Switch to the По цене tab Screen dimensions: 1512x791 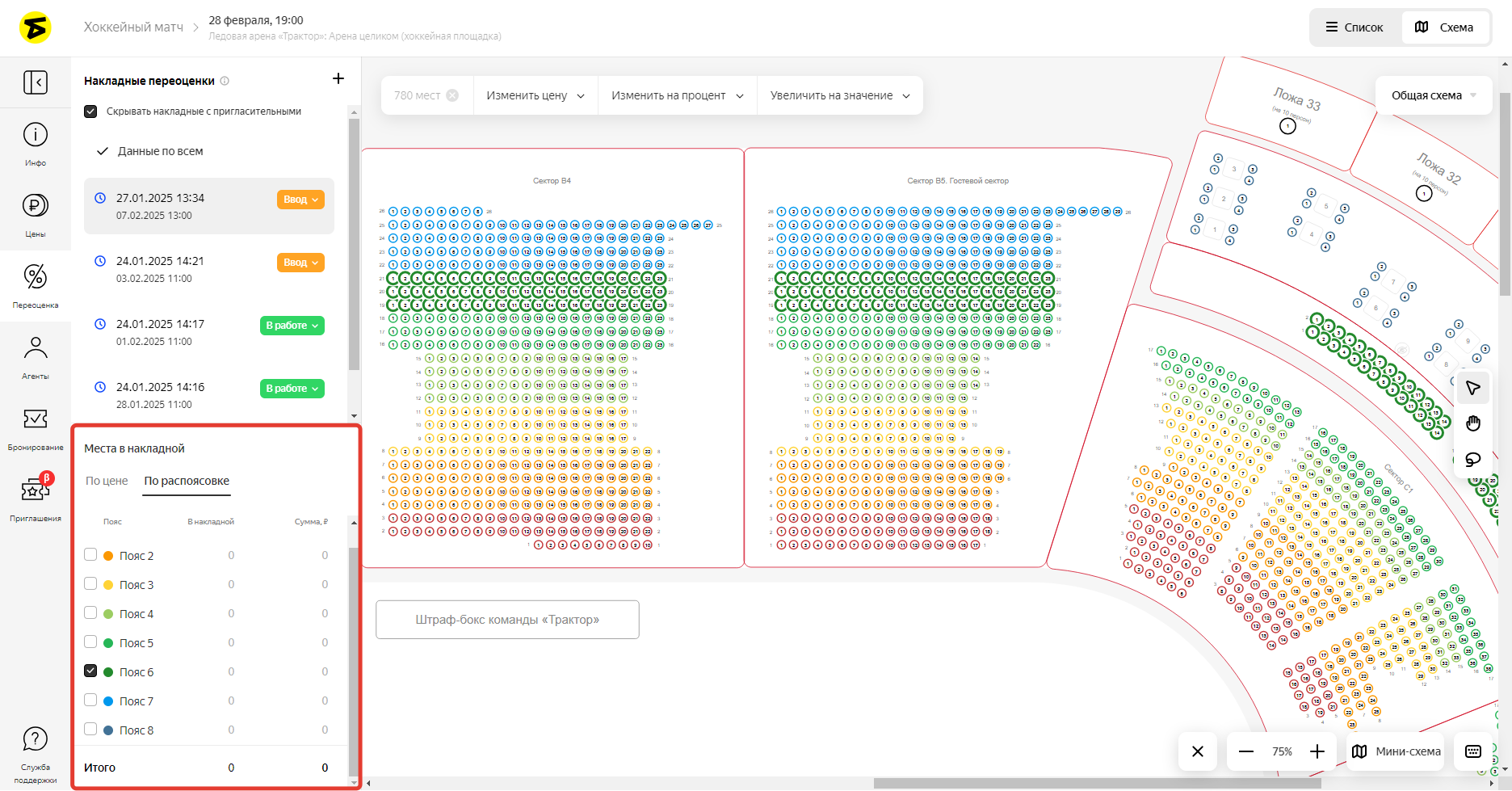[x=107, y=481]
